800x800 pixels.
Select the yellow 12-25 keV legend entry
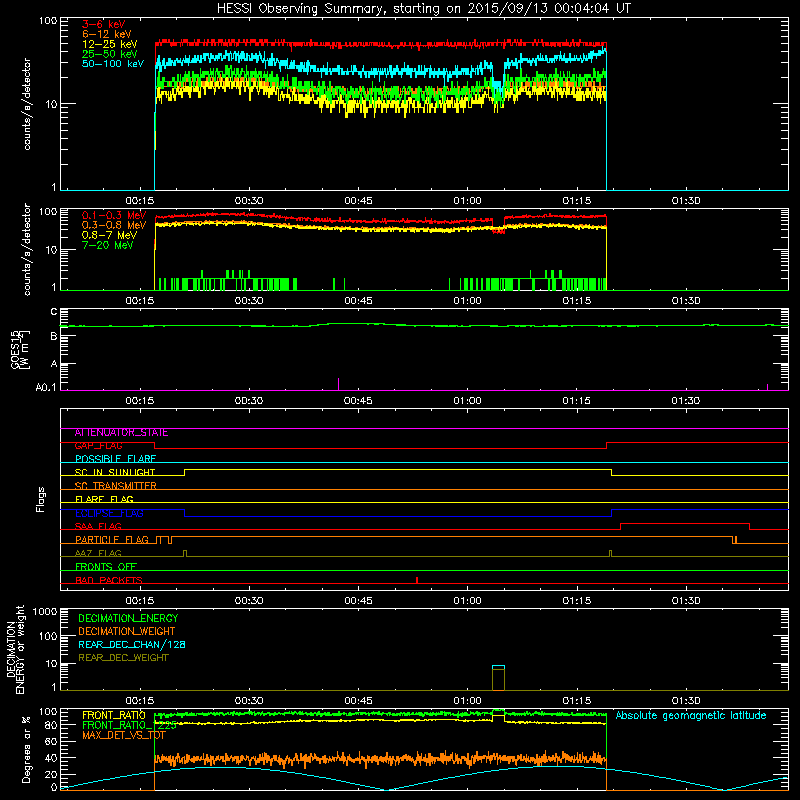point(110,44)
